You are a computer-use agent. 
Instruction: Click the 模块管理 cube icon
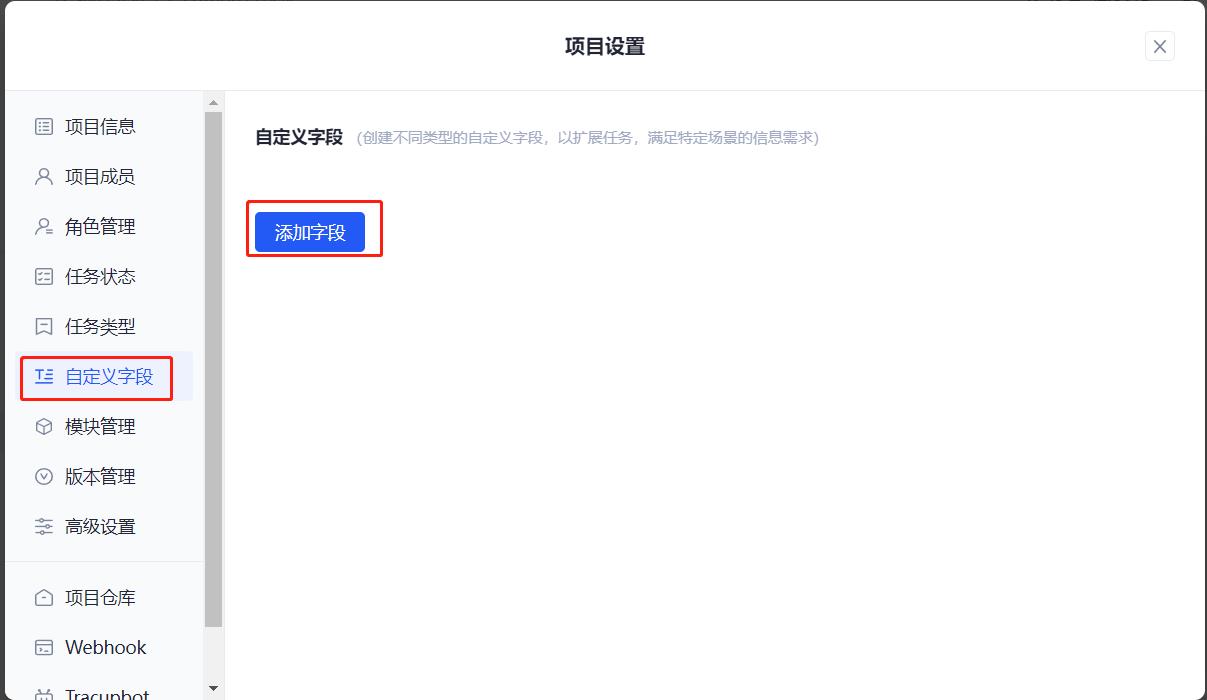click(43, 427)
